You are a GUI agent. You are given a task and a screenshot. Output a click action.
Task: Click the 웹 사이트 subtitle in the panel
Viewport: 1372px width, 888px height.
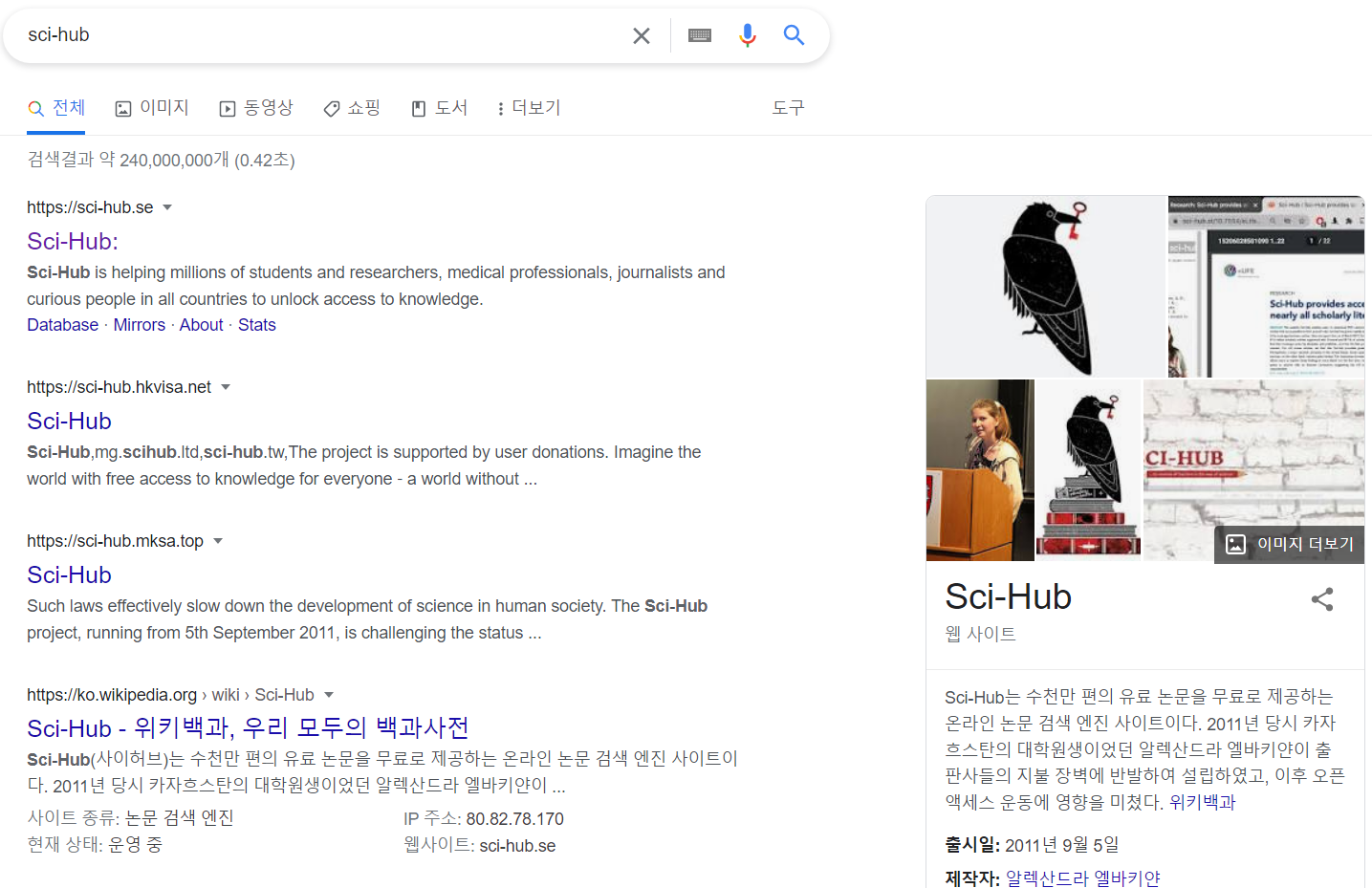[980, 634]
